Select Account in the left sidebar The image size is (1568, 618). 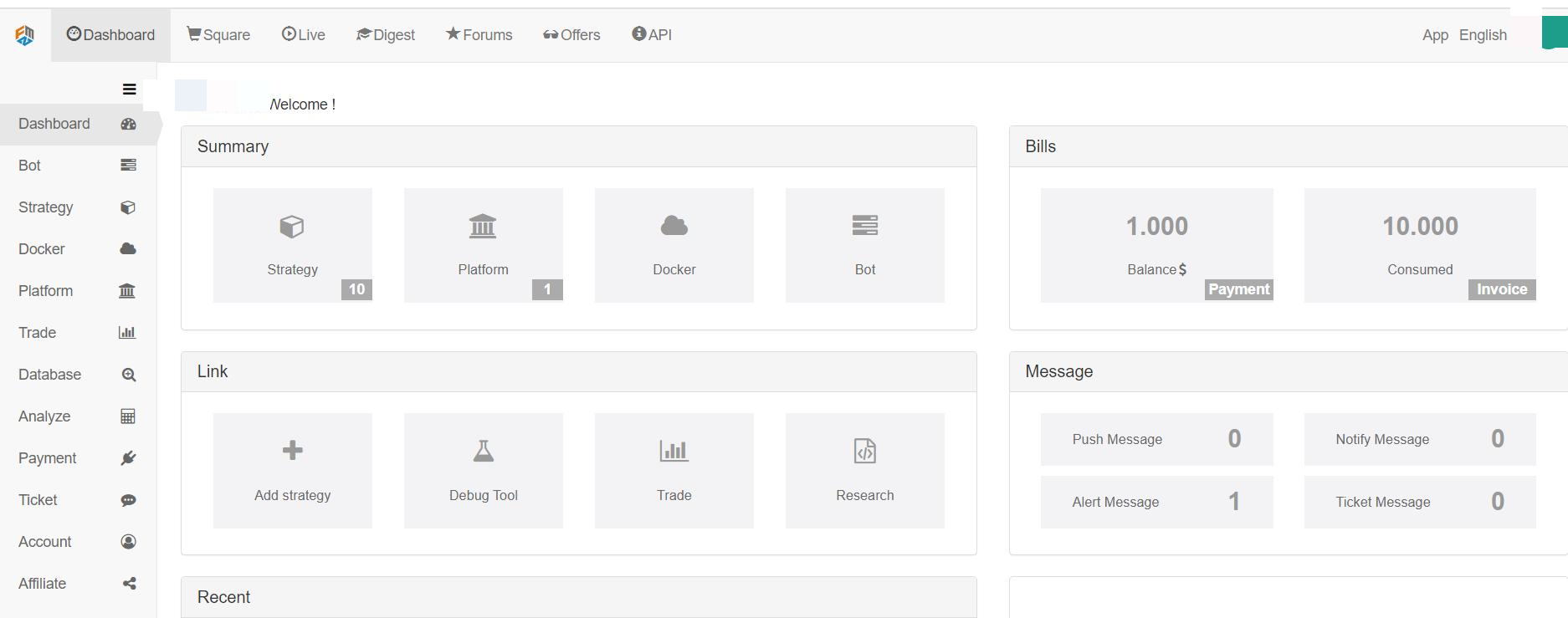point(79,542)
